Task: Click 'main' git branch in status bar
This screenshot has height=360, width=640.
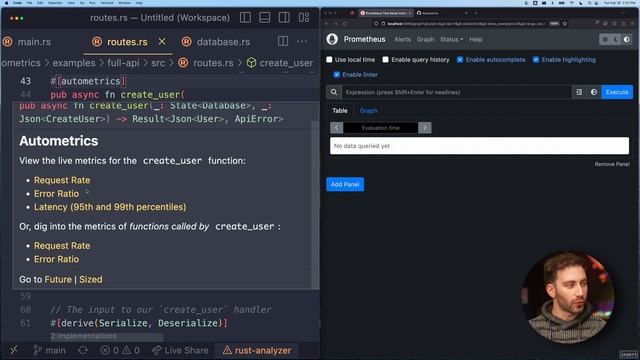Action: coord(49,350)
